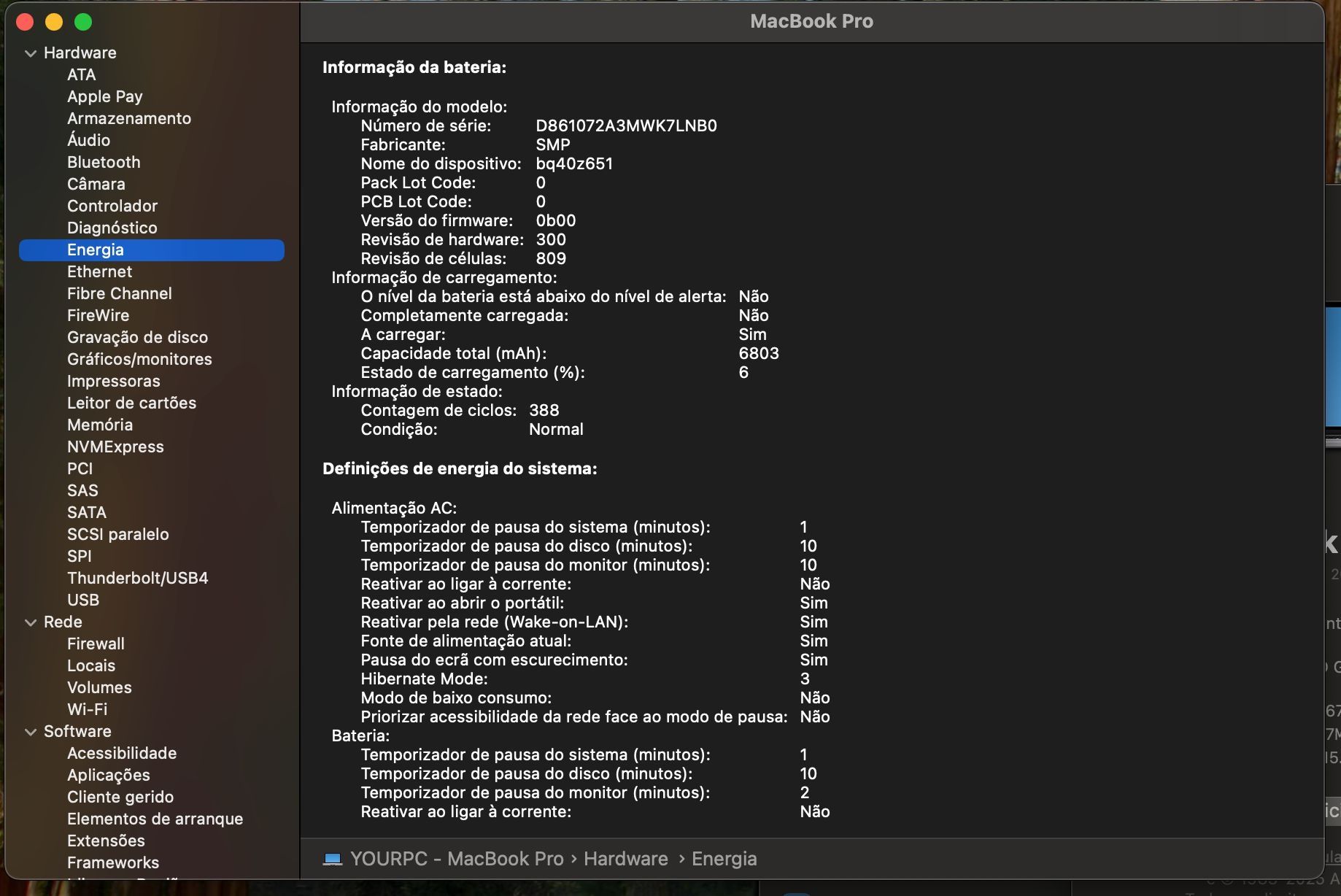Screen dimensions: 1341x896
Task: Open Extensões under Software
Action: coord(107,841)
